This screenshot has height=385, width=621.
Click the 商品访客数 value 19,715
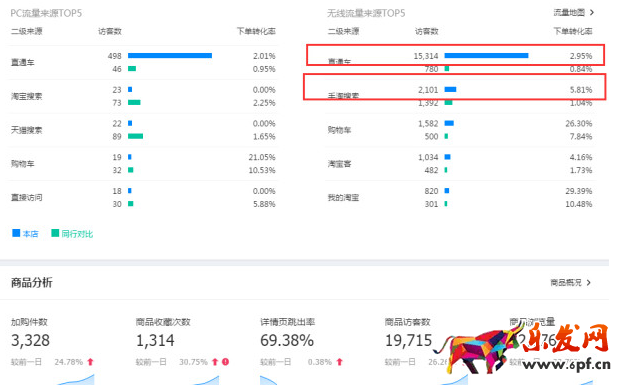tap(408, 340)
